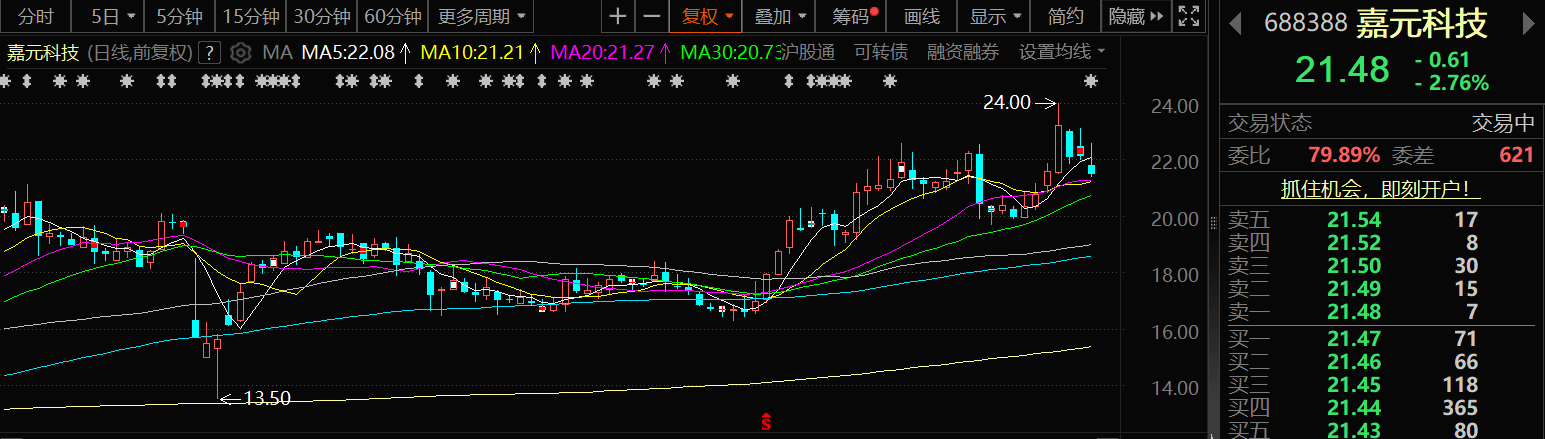Toggle the 简约 simple view mode
1545x439 pixels.
(x=1065, y=16)
